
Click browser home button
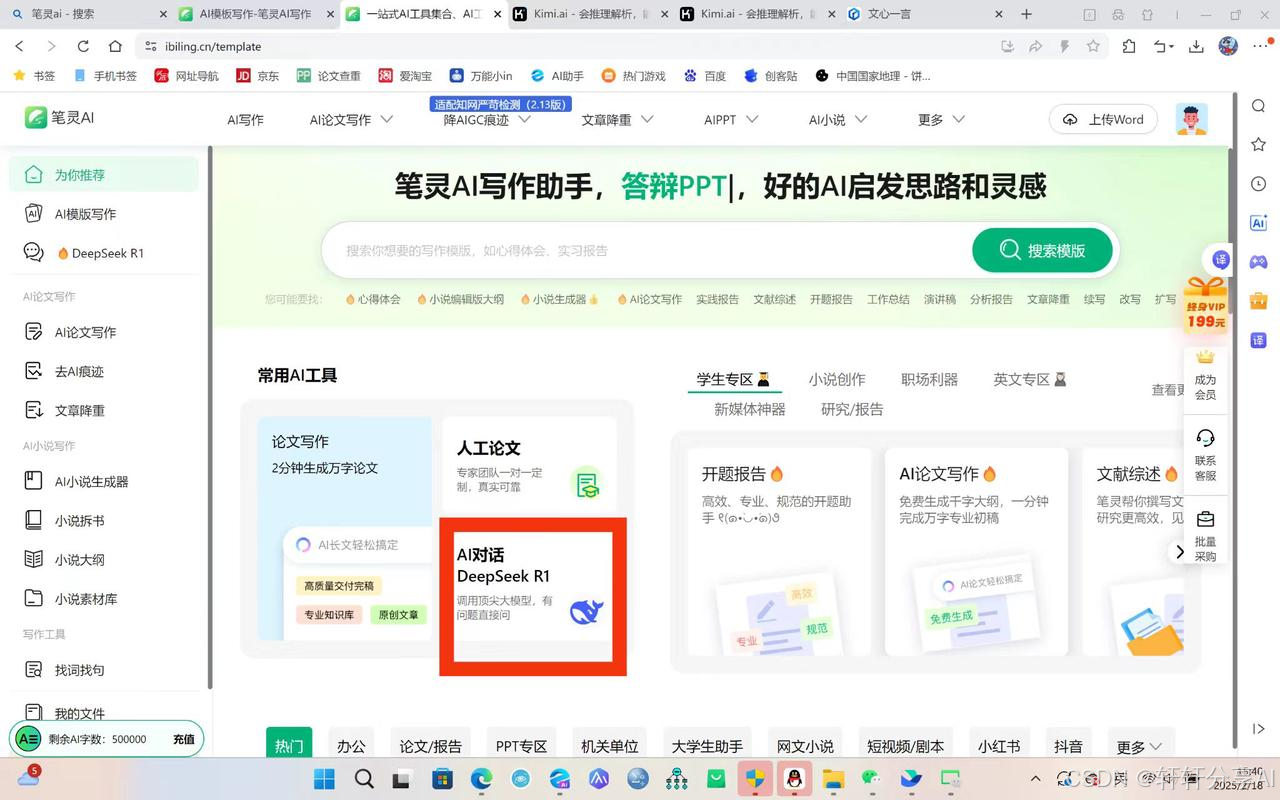[x=115, y=46]
